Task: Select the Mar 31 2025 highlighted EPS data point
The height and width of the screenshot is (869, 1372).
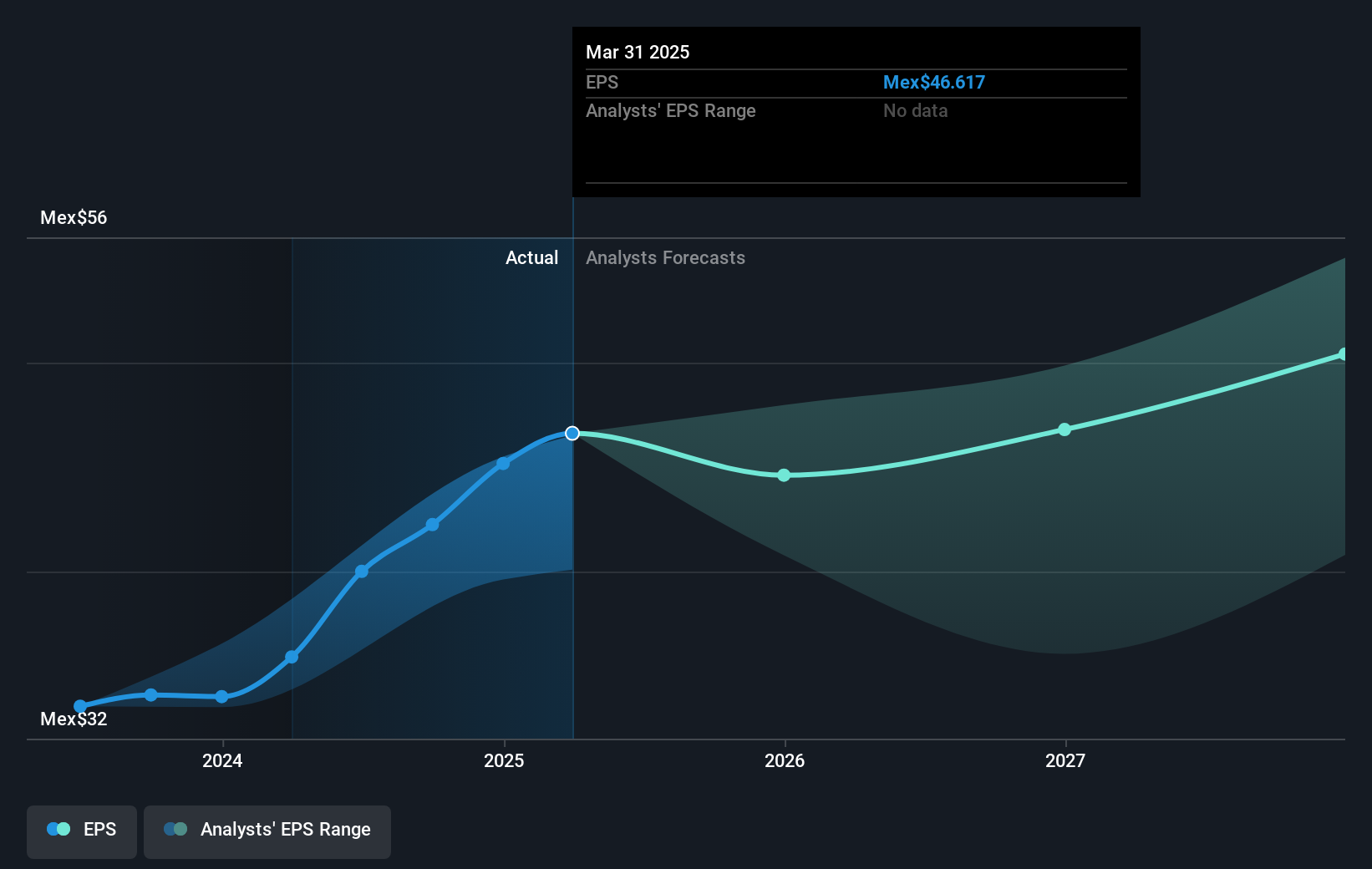Action: [x=572, y=433]
